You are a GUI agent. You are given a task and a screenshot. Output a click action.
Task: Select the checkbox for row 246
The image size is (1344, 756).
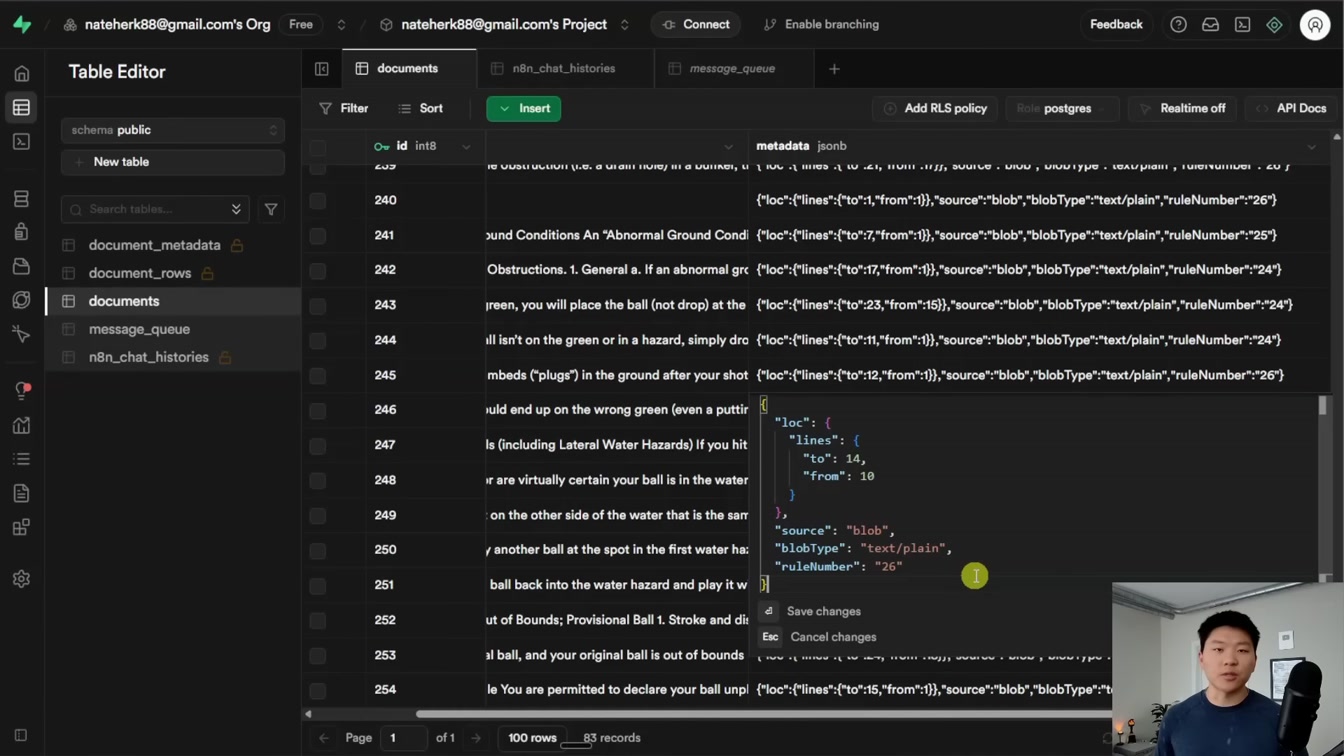(x=318, y=410)
